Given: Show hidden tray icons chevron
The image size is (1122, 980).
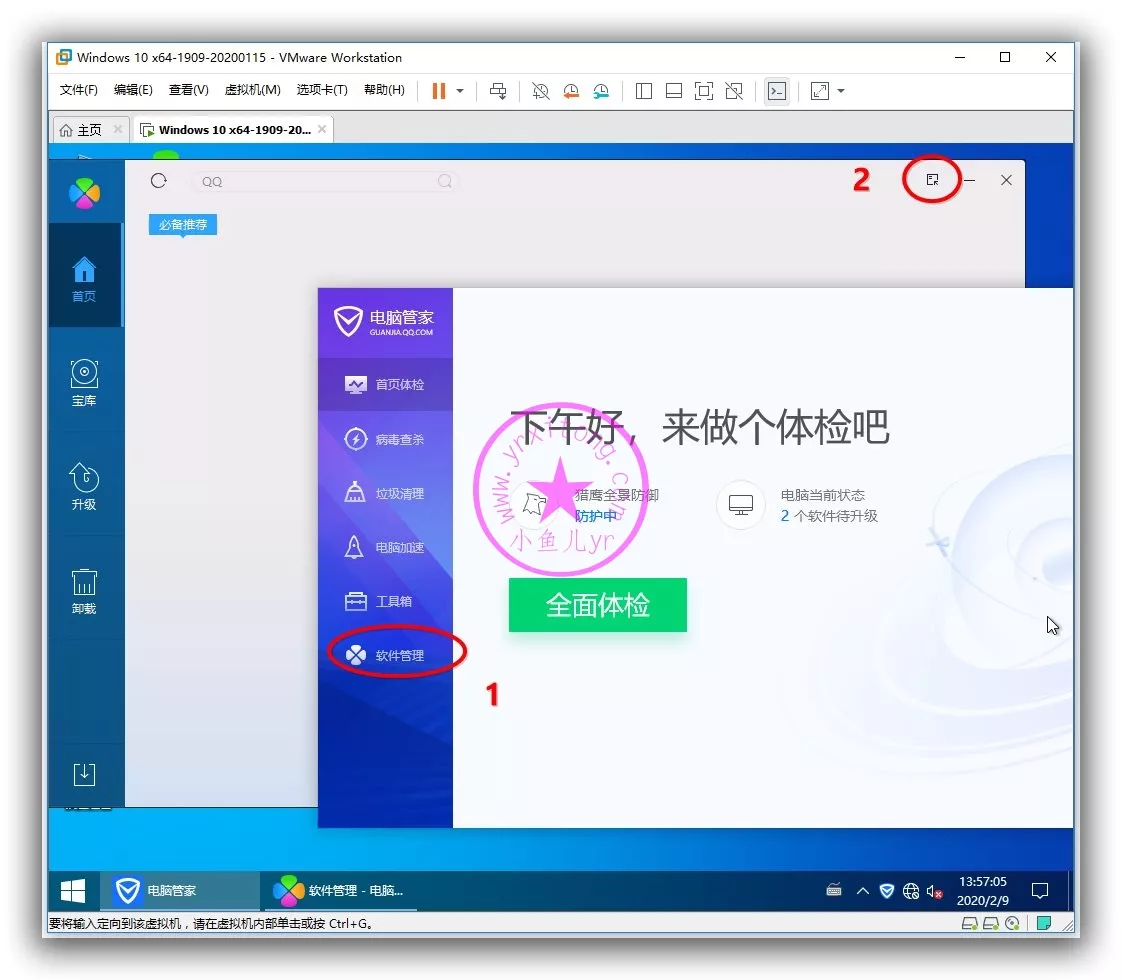Looking at the screenshot, I should click(862, 891).
